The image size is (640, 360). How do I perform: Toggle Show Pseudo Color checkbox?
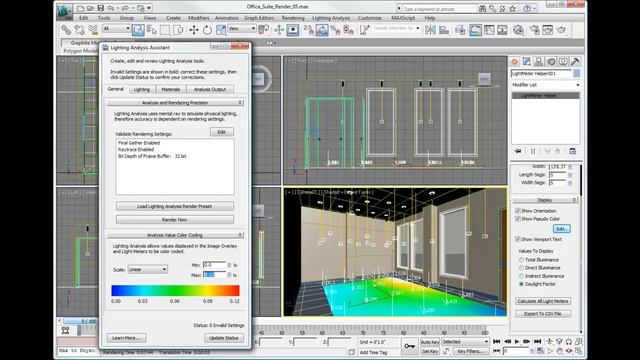coord(518,219)
